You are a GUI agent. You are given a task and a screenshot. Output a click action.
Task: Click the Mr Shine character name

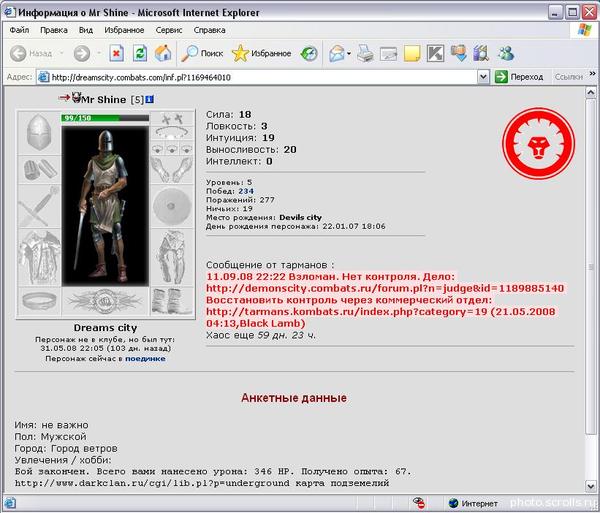(x=104, y=99)
